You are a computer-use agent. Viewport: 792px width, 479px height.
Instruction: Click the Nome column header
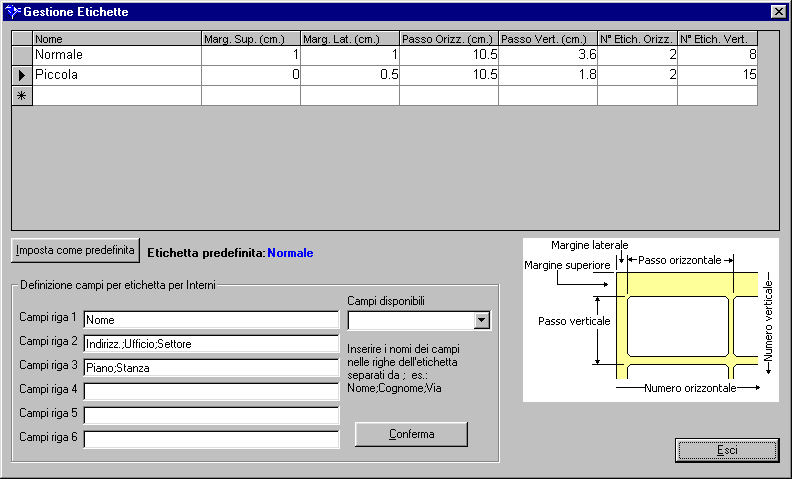click(117, 39)
